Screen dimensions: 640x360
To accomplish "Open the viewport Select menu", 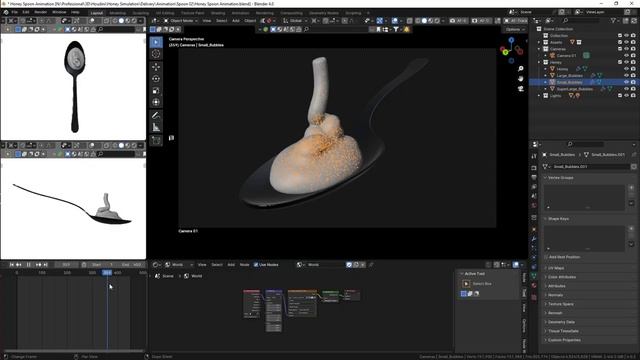I will (222, 20).
